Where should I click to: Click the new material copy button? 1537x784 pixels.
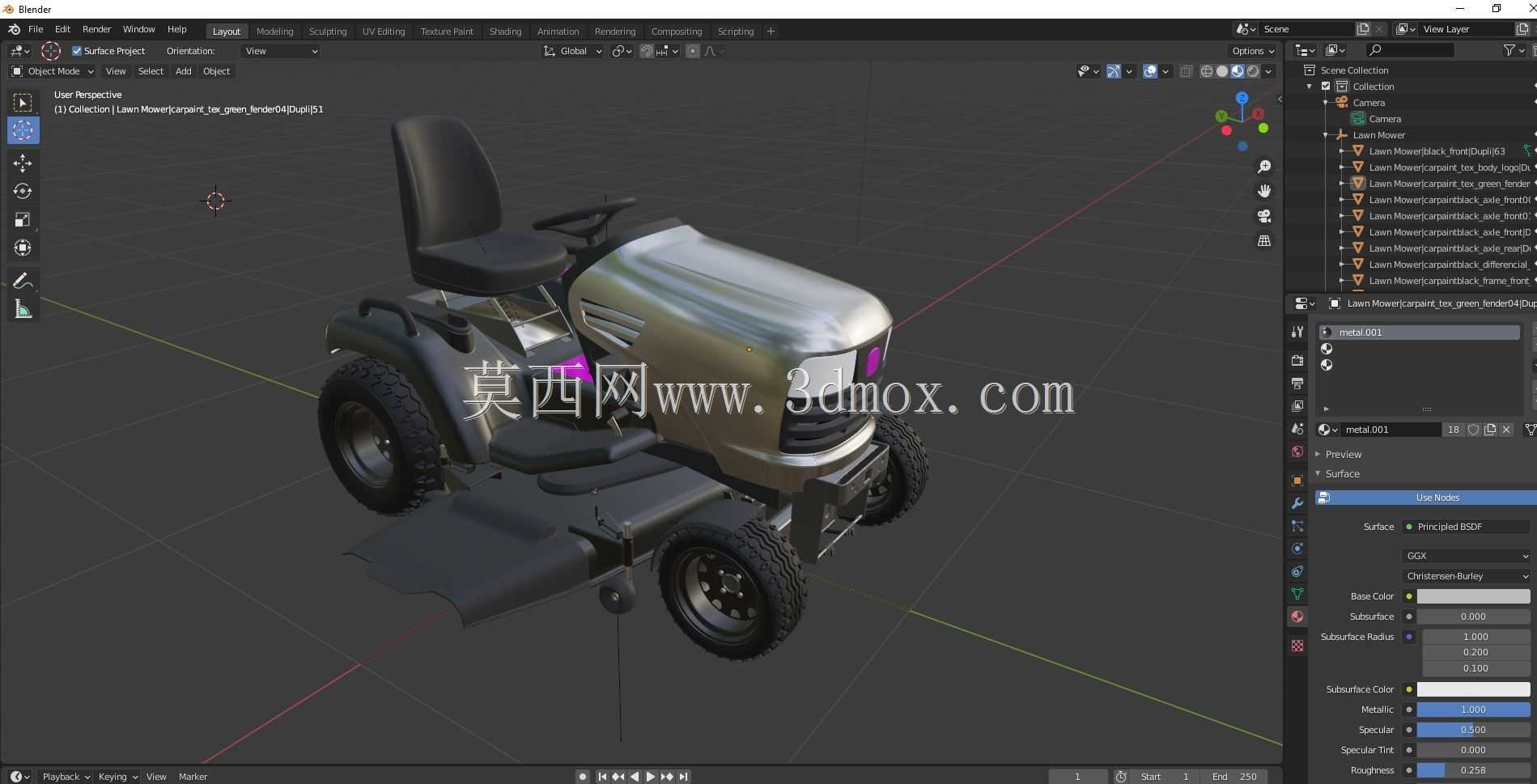point(1490,430)
